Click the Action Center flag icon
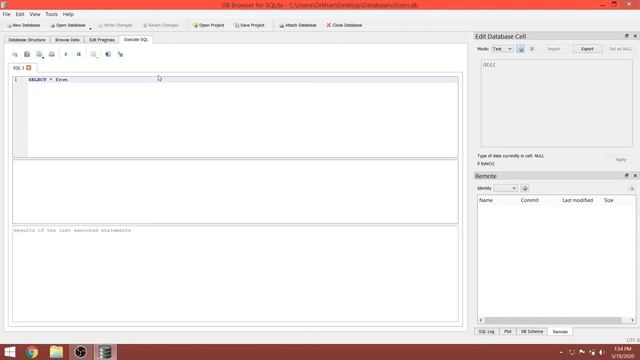Screen dimensions: 640x360 582,352
